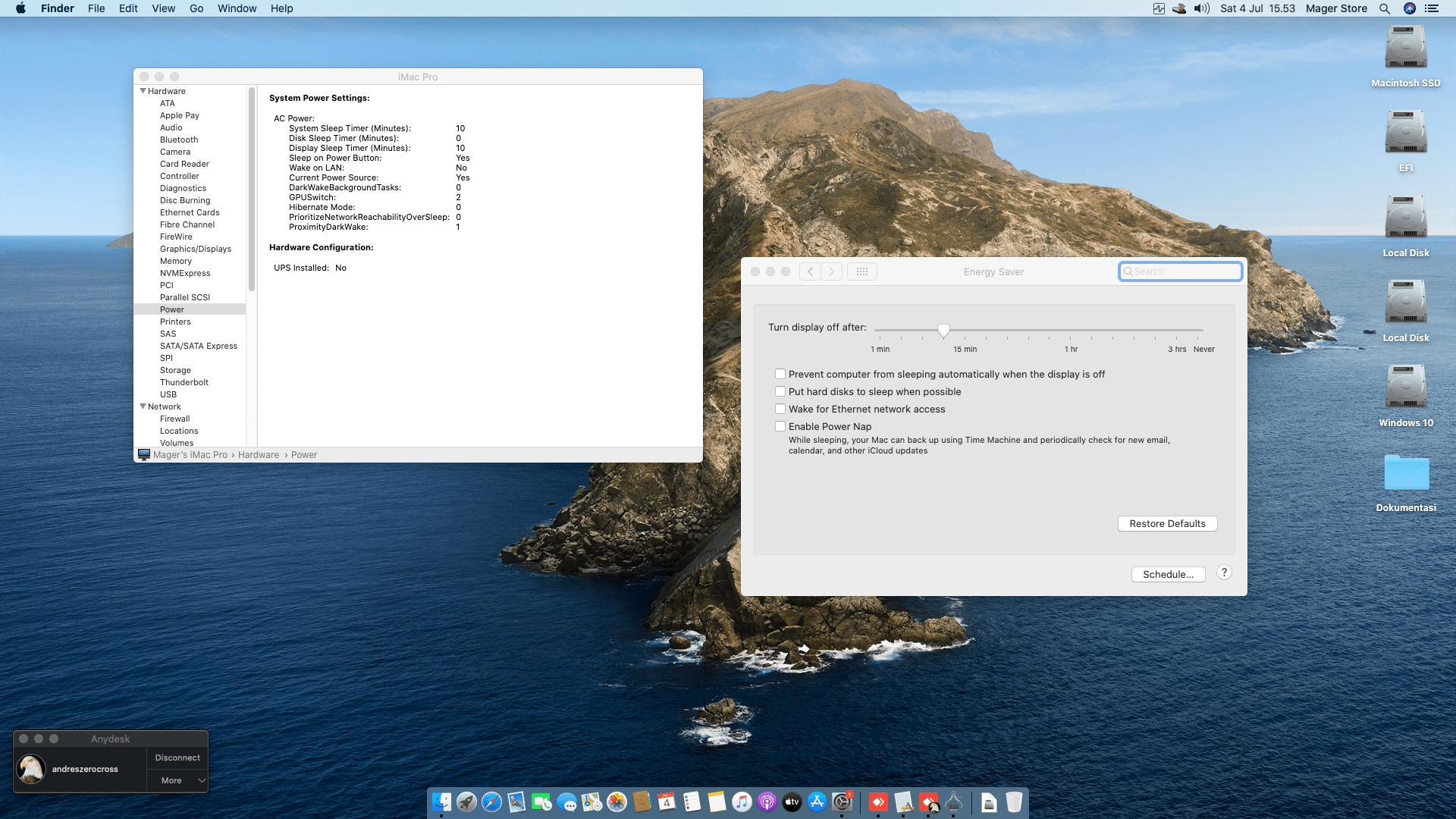Check the Enable Power Nap box
The image size is (1456, 819).
point(780,426)
